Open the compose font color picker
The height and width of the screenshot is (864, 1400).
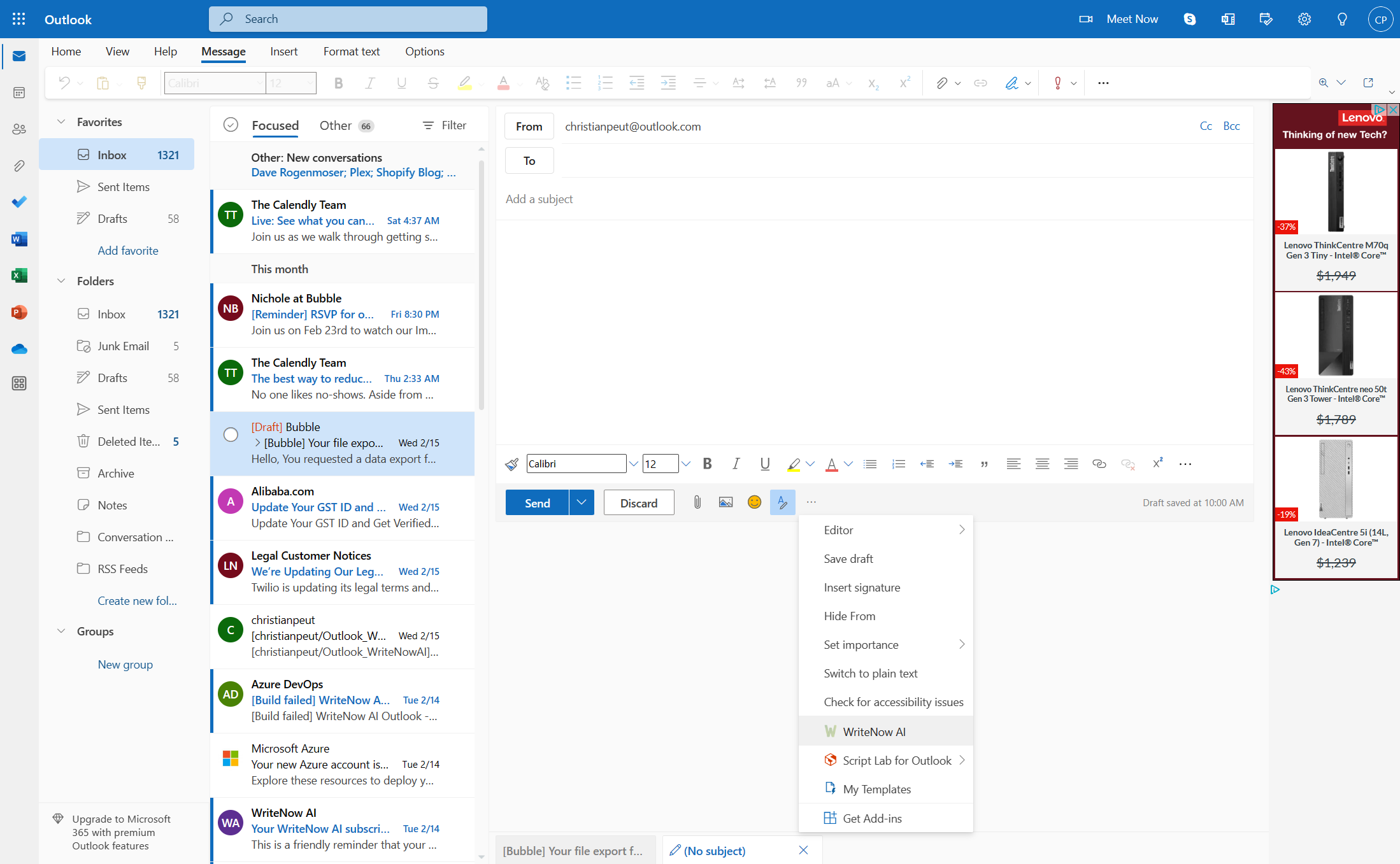[x=848, y=464]
